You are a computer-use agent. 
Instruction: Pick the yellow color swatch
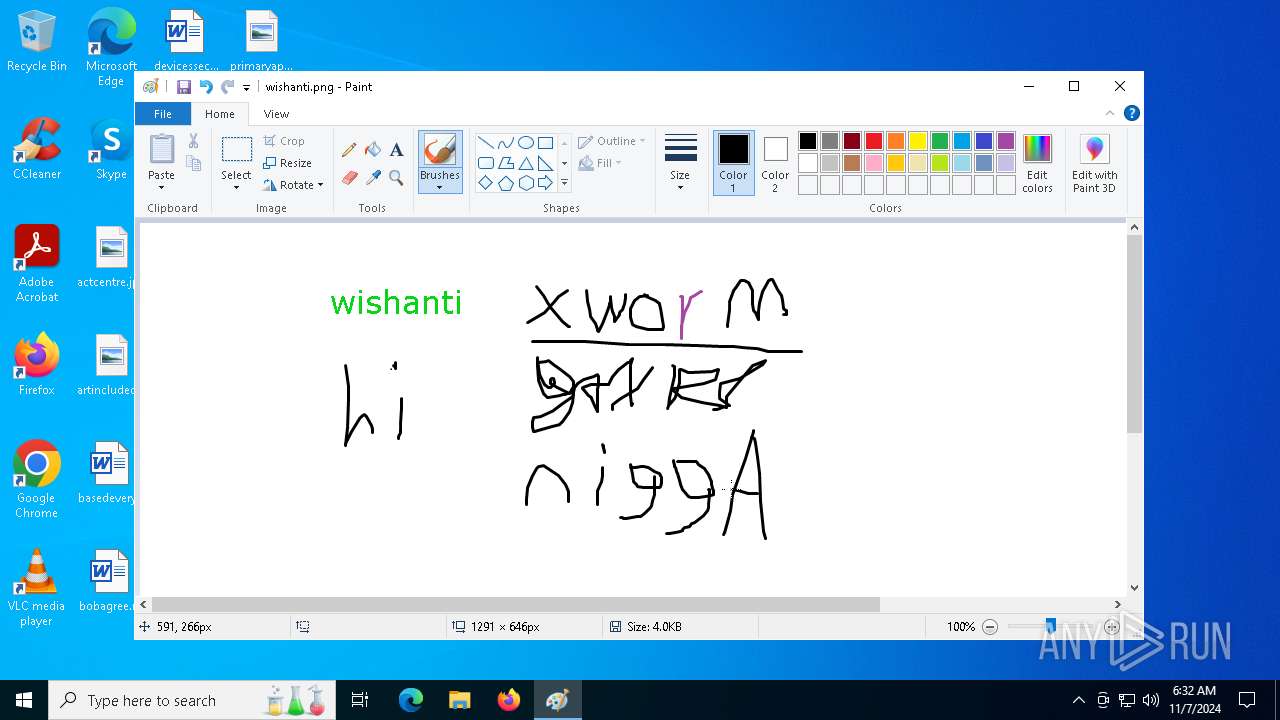coord(918,141)
